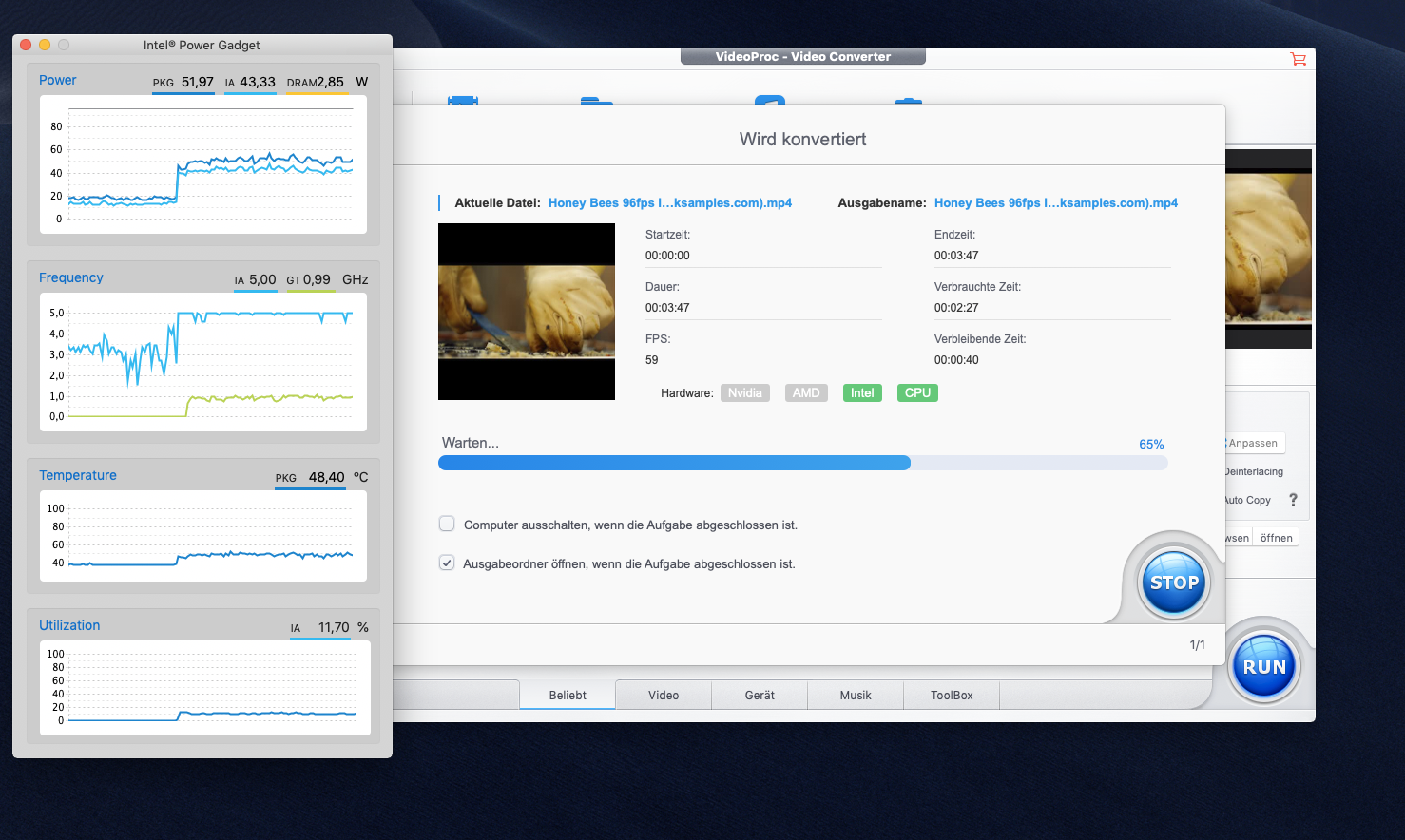Click the video thumbnail in the conversion dialog
Screen dimensions: 1405x840
[x=527, y=312]
